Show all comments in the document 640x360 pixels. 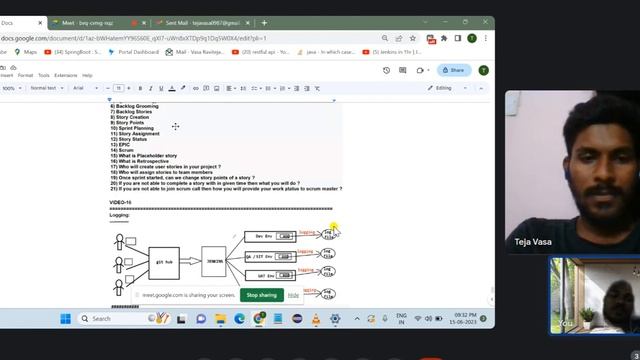(403, 70)
